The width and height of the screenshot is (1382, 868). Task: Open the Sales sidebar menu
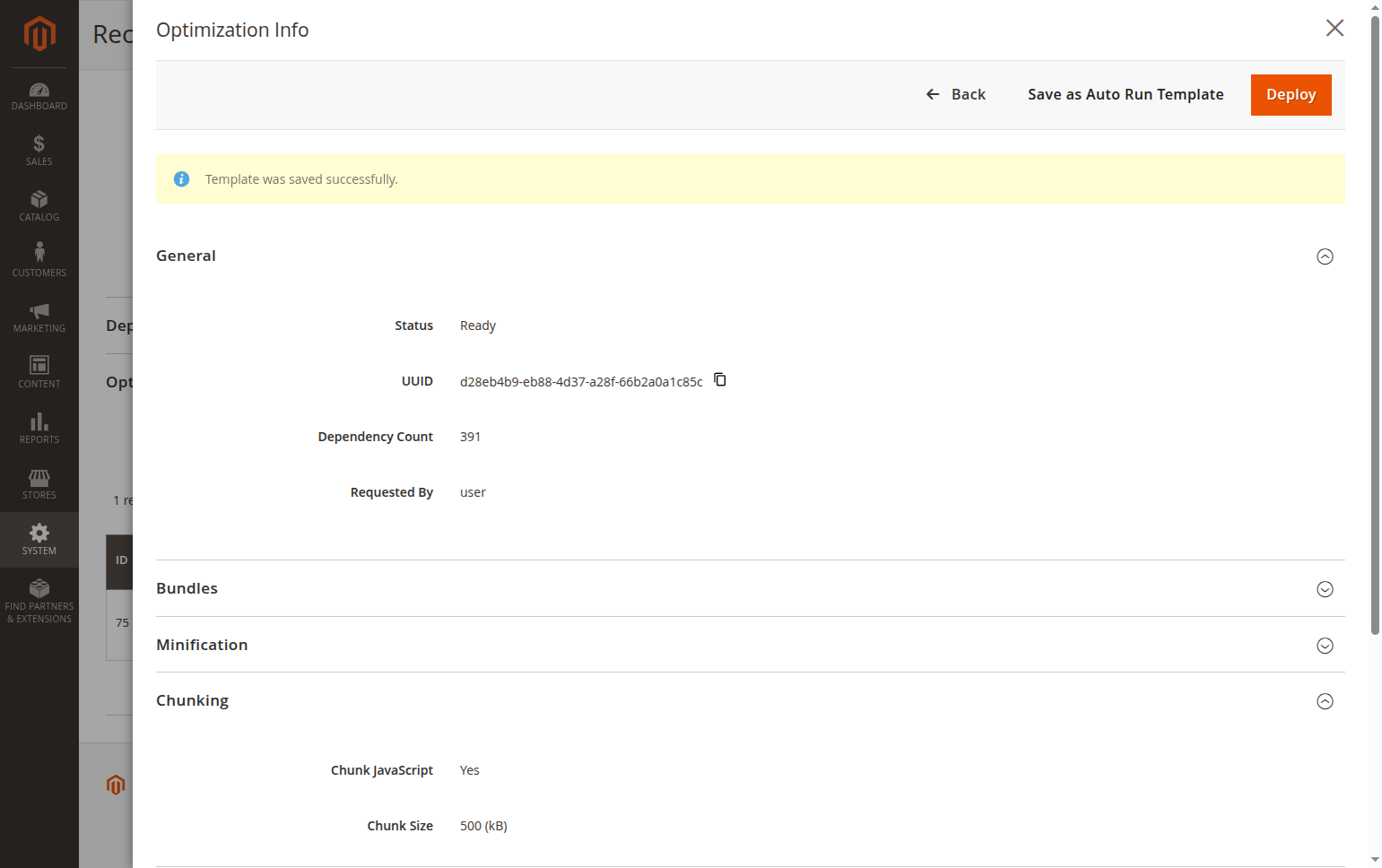pos(39,151)
